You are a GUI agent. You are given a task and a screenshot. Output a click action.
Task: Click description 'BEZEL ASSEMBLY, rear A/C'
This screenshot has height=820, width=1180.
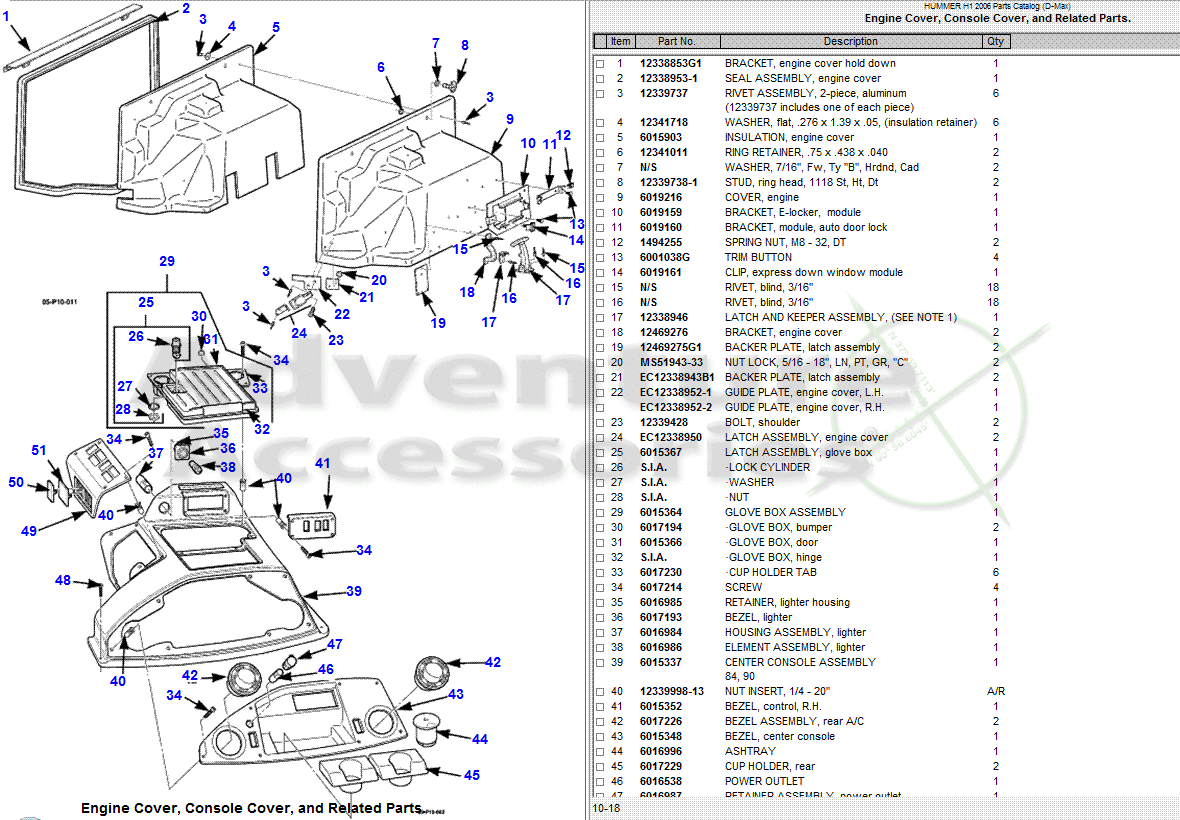click(794, 721)
